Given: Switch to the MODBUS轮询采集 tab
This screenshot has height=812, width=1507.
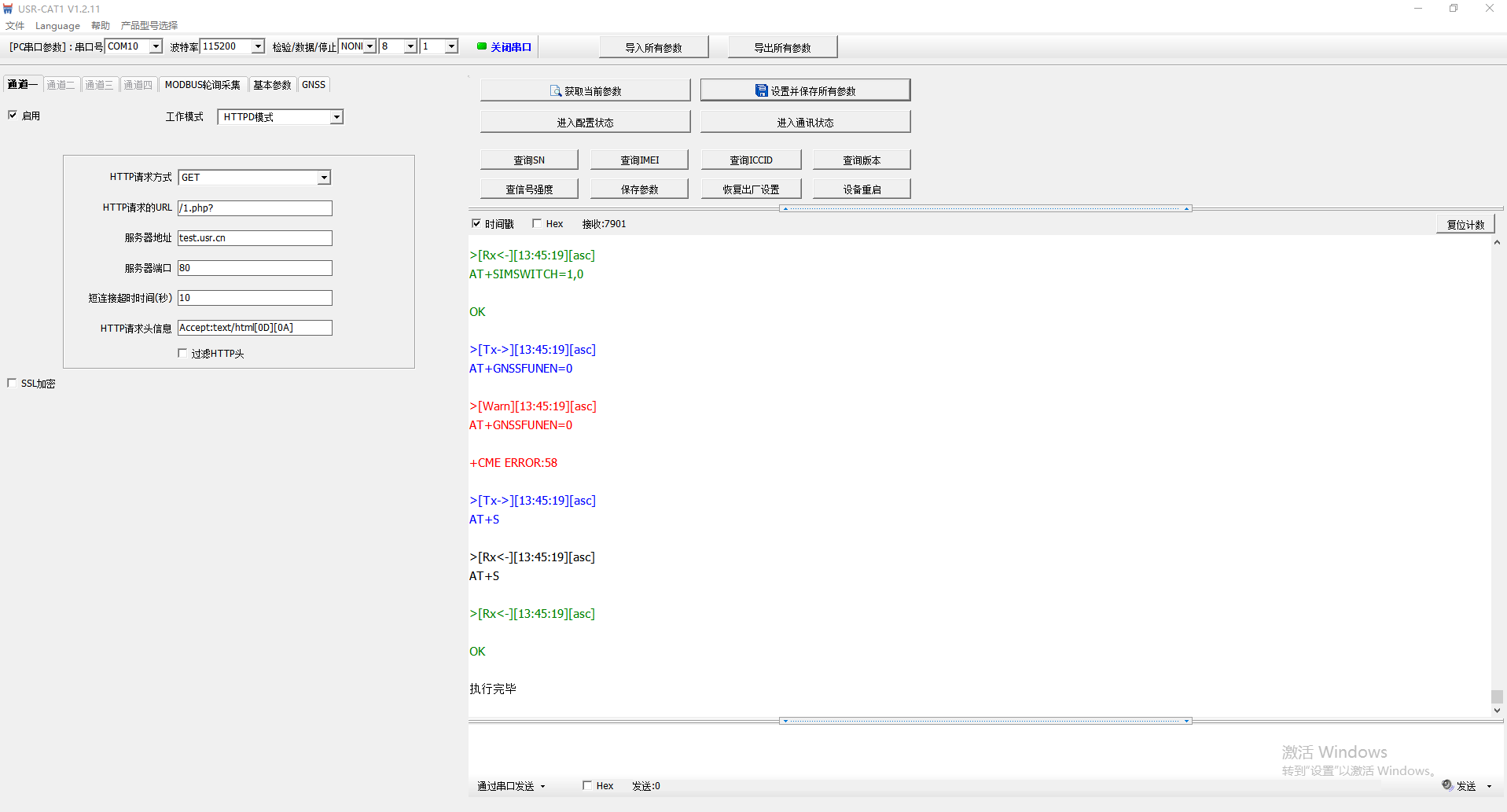Looking at the screenshot, I should click(203, 85).
